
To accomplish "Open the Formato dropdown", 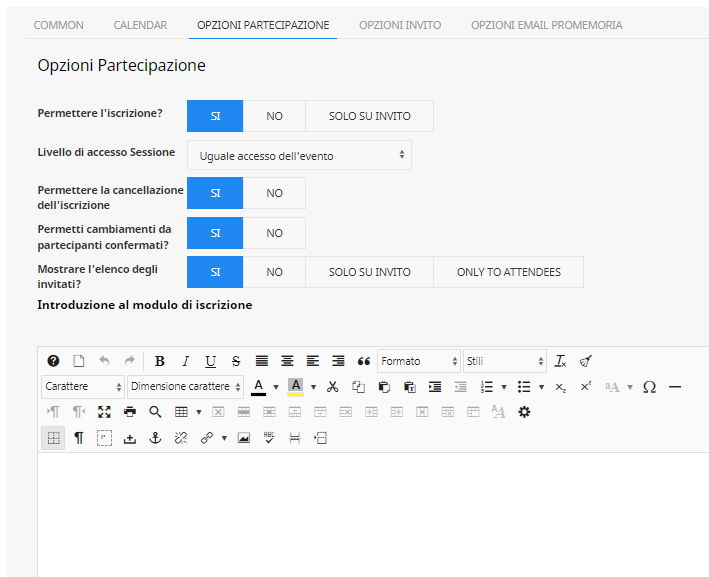I will tap(419, 361).
